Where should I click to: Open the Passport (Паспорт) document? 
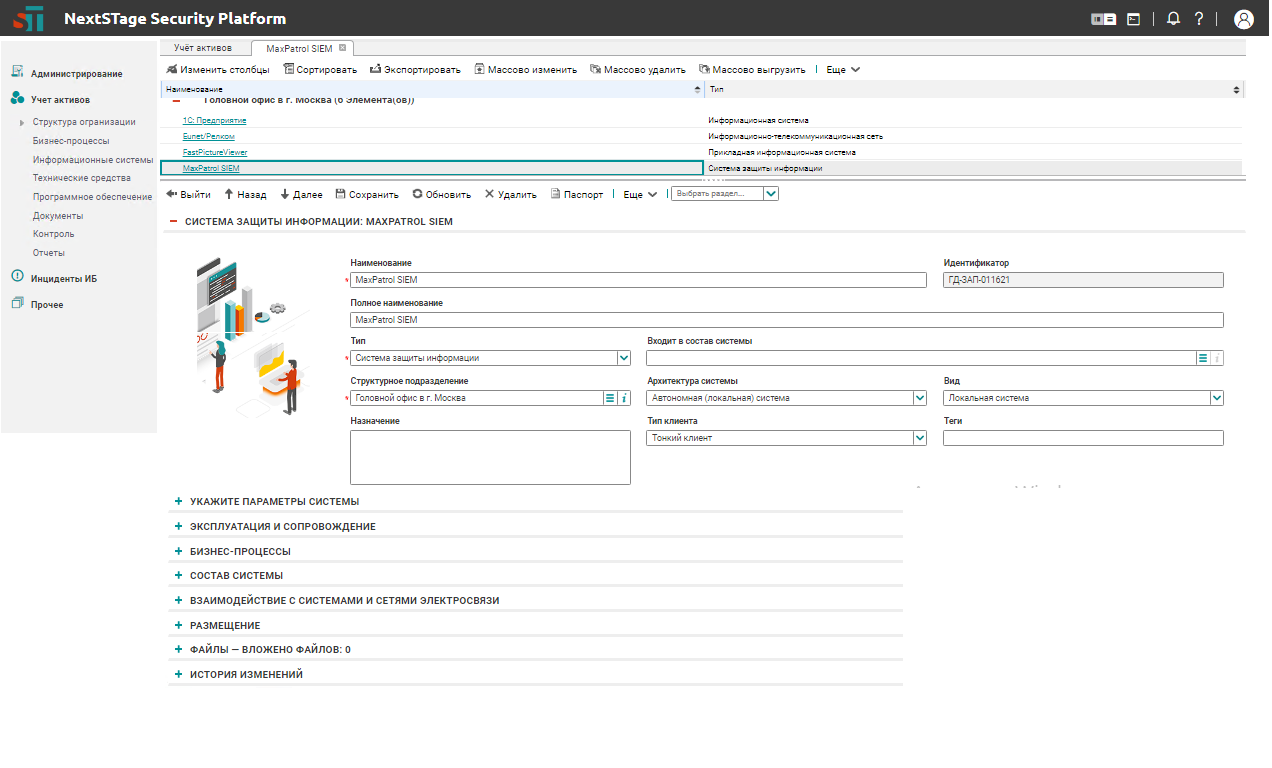pos(577,194)
